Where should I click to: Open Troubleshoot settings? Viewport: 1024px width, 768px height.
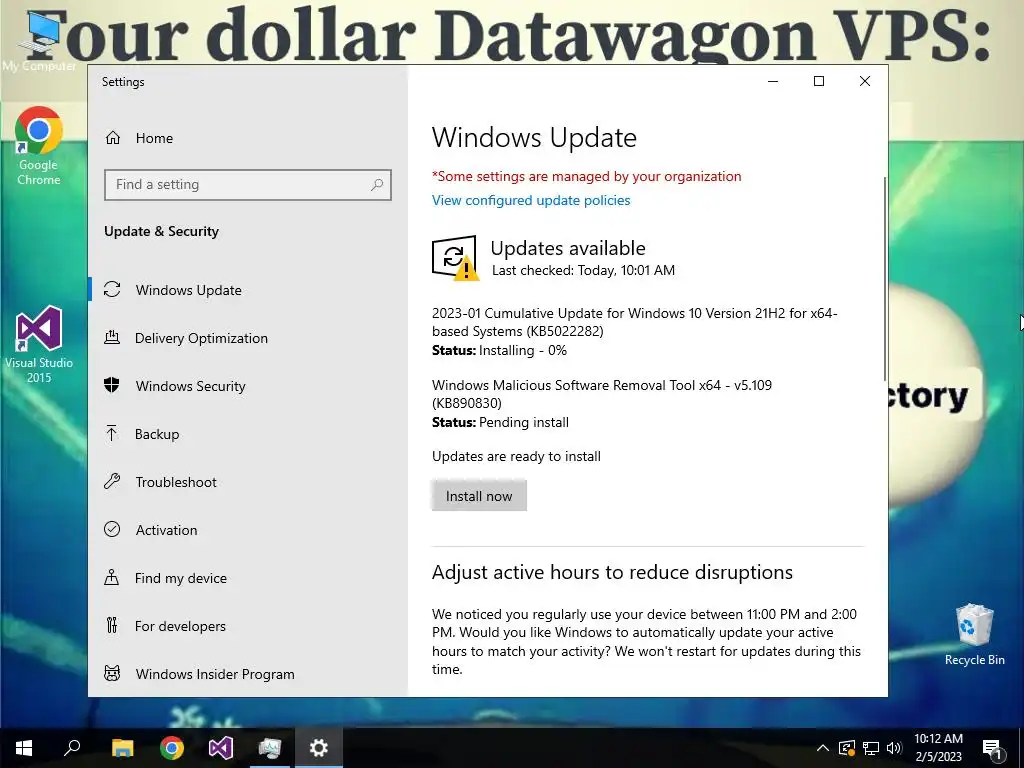tap(176, 482)
